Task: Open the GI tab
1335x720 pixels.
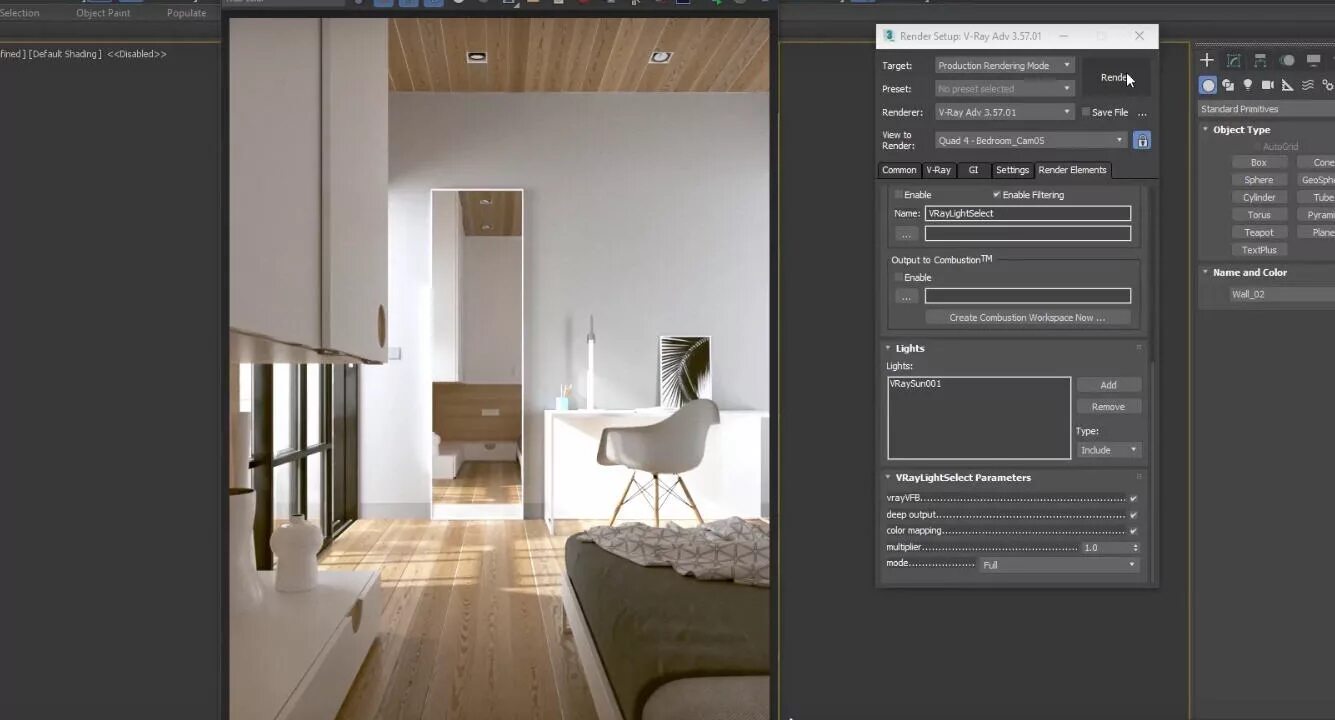Action: [973, 170]
